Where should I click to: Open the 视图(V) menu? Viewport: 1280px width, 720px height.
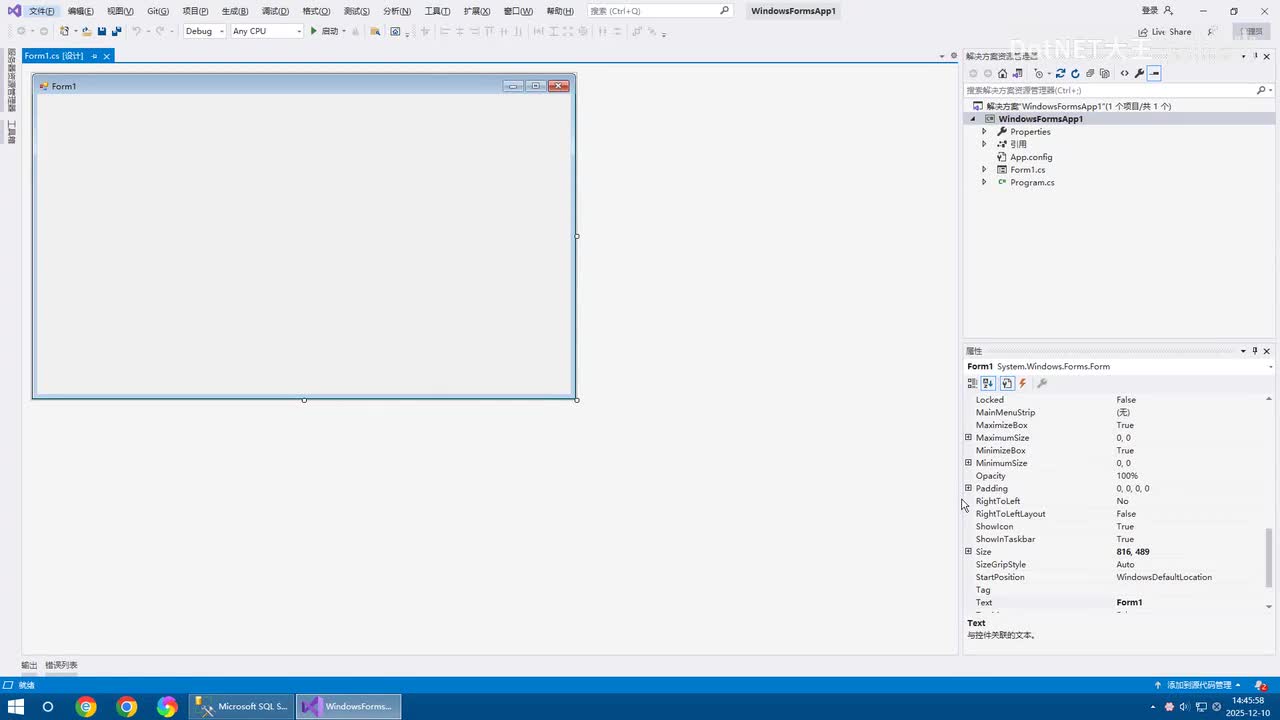[120, 11]
